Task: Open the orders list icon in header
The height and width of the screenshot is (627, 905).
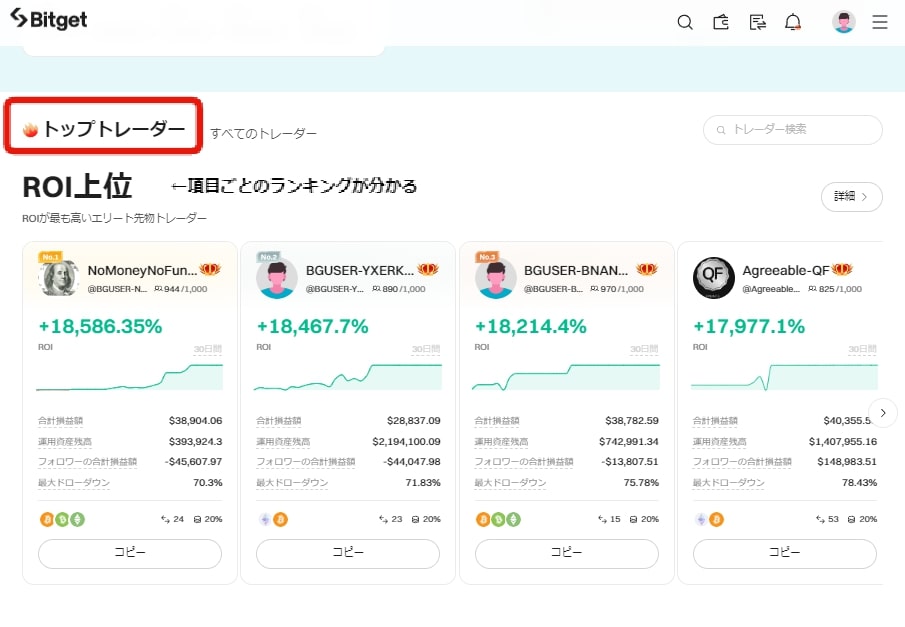Action: click(757, 22)
